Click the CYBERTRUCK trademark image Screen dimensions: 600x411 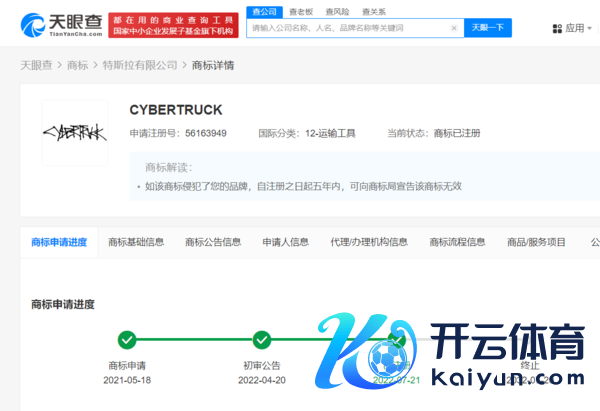click(75, 132)
